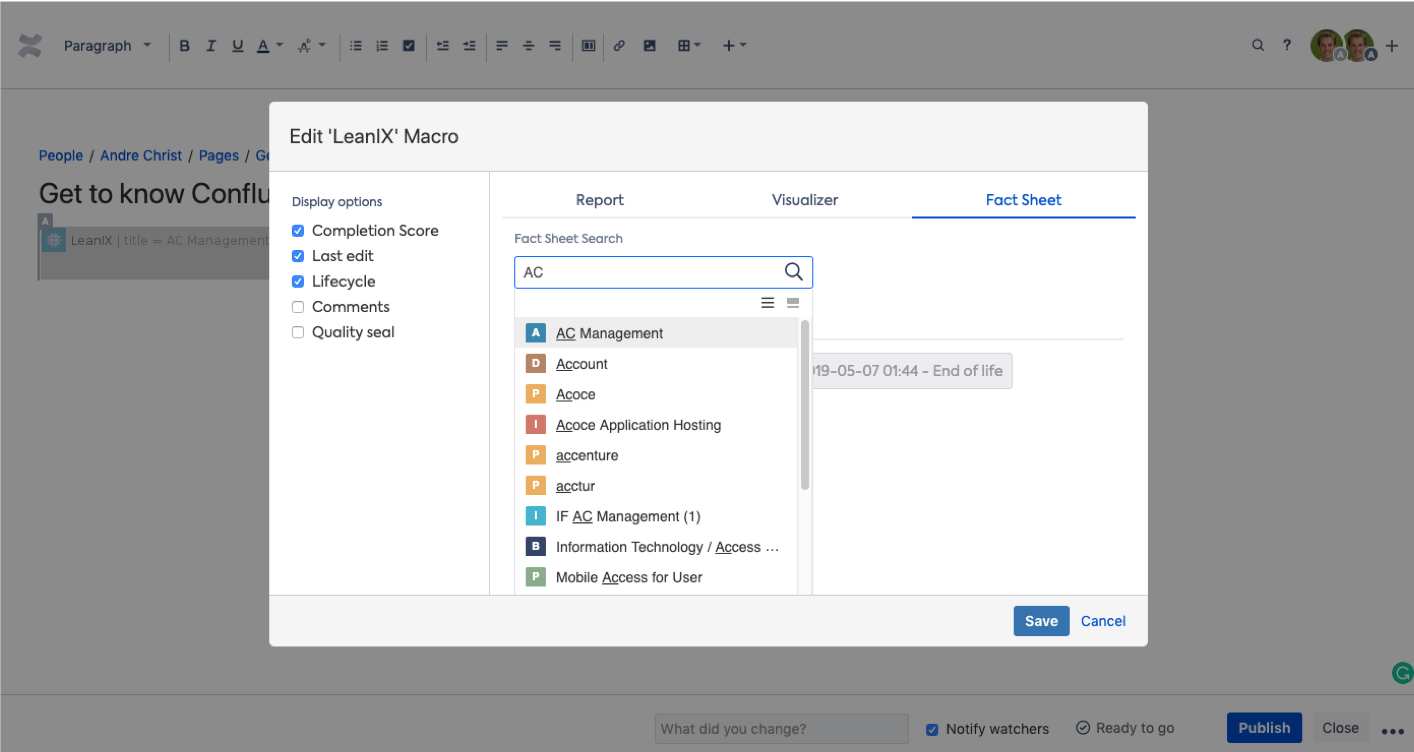
Task: Click the indent icon
Action: 469,46
